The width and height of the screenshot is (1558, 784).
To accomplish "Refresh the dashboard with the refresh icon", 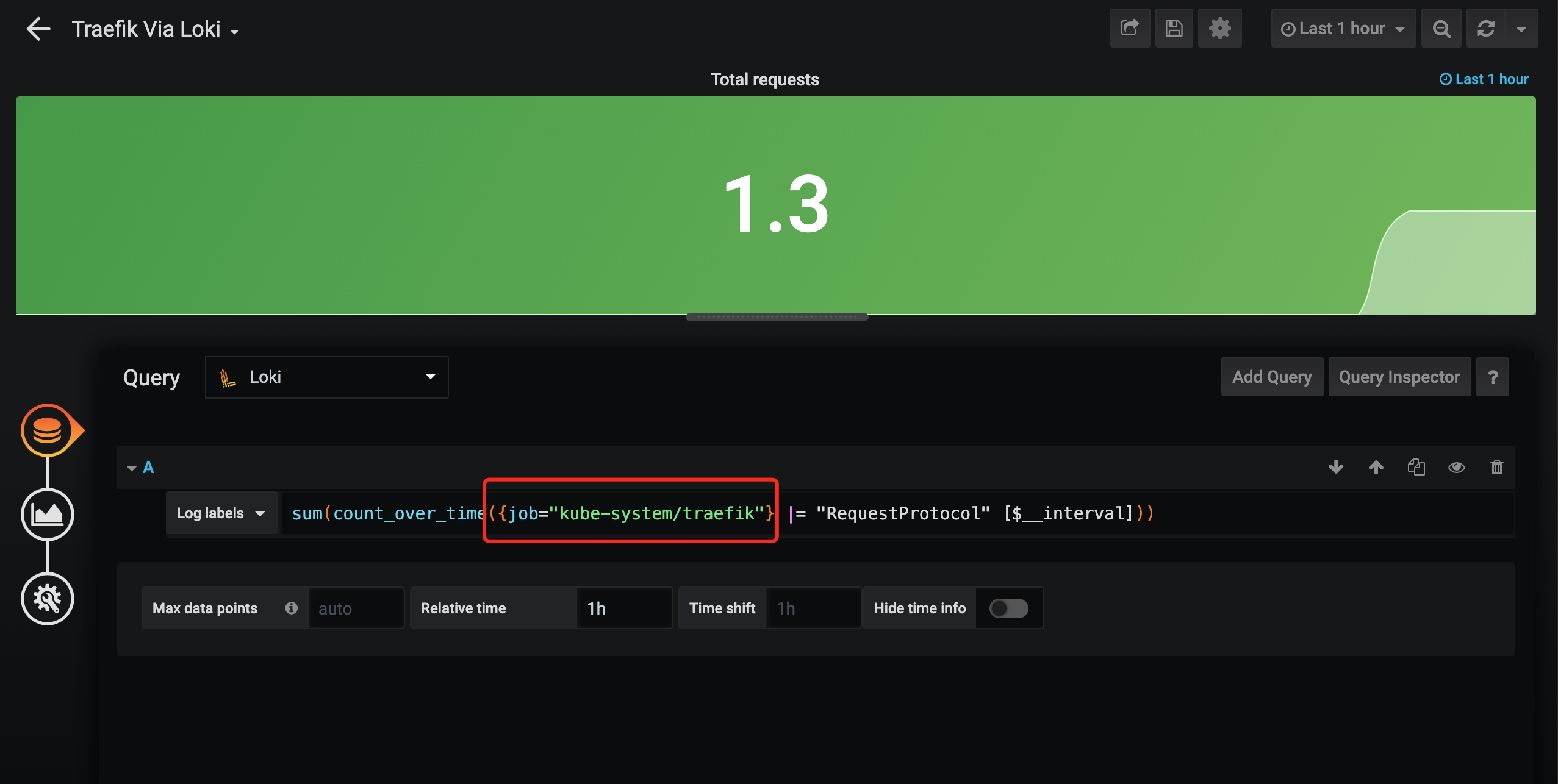I will pyautogui.click(x=1485, y=28).
